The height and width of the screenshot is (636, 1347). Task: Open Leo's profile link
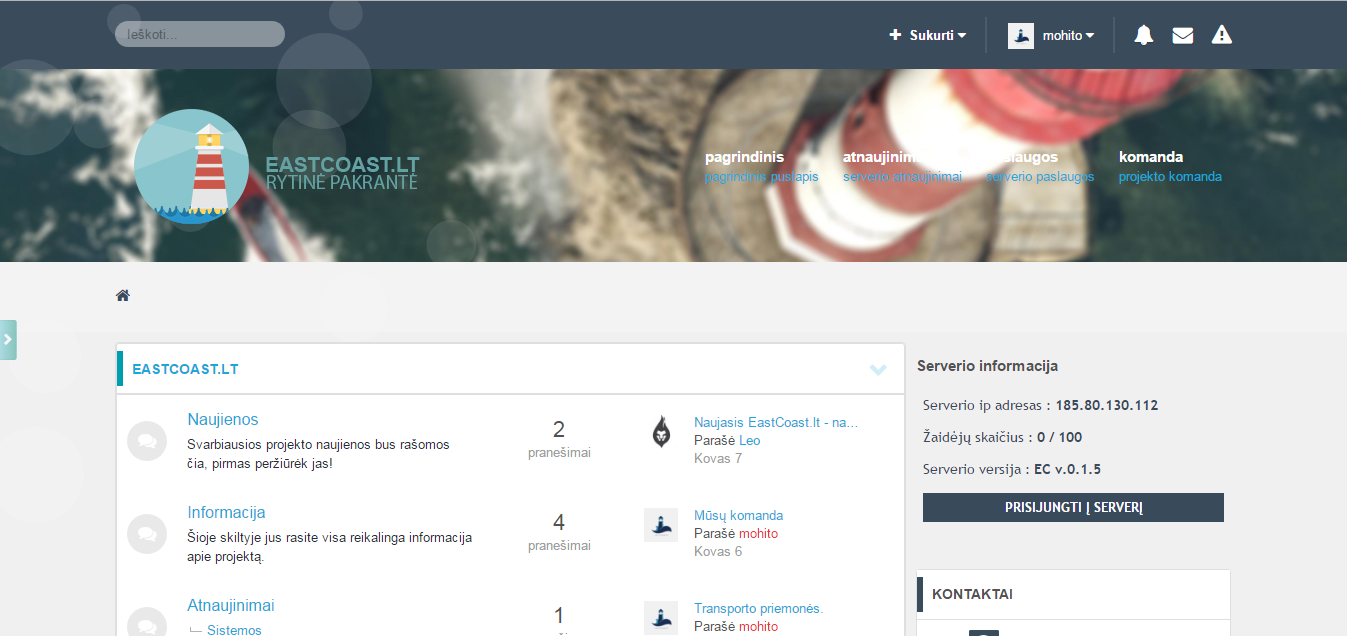click(x=749, y=441)
